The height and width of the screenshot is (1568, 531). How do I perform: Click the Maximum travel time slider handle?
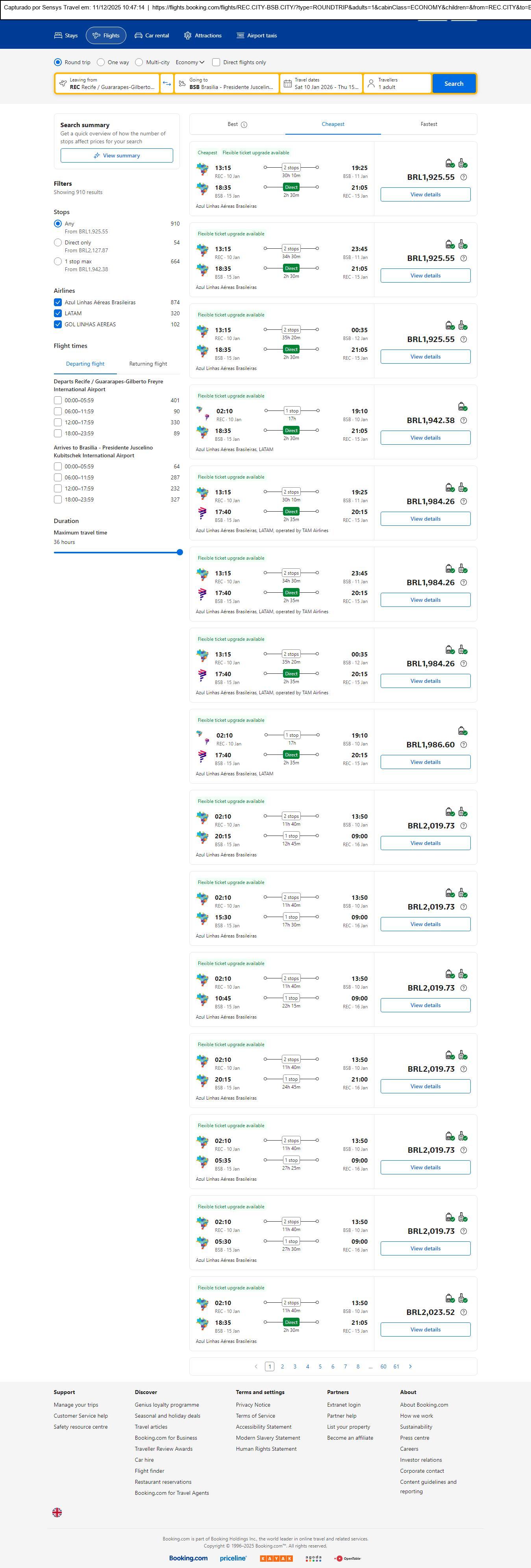pos(179,553)
